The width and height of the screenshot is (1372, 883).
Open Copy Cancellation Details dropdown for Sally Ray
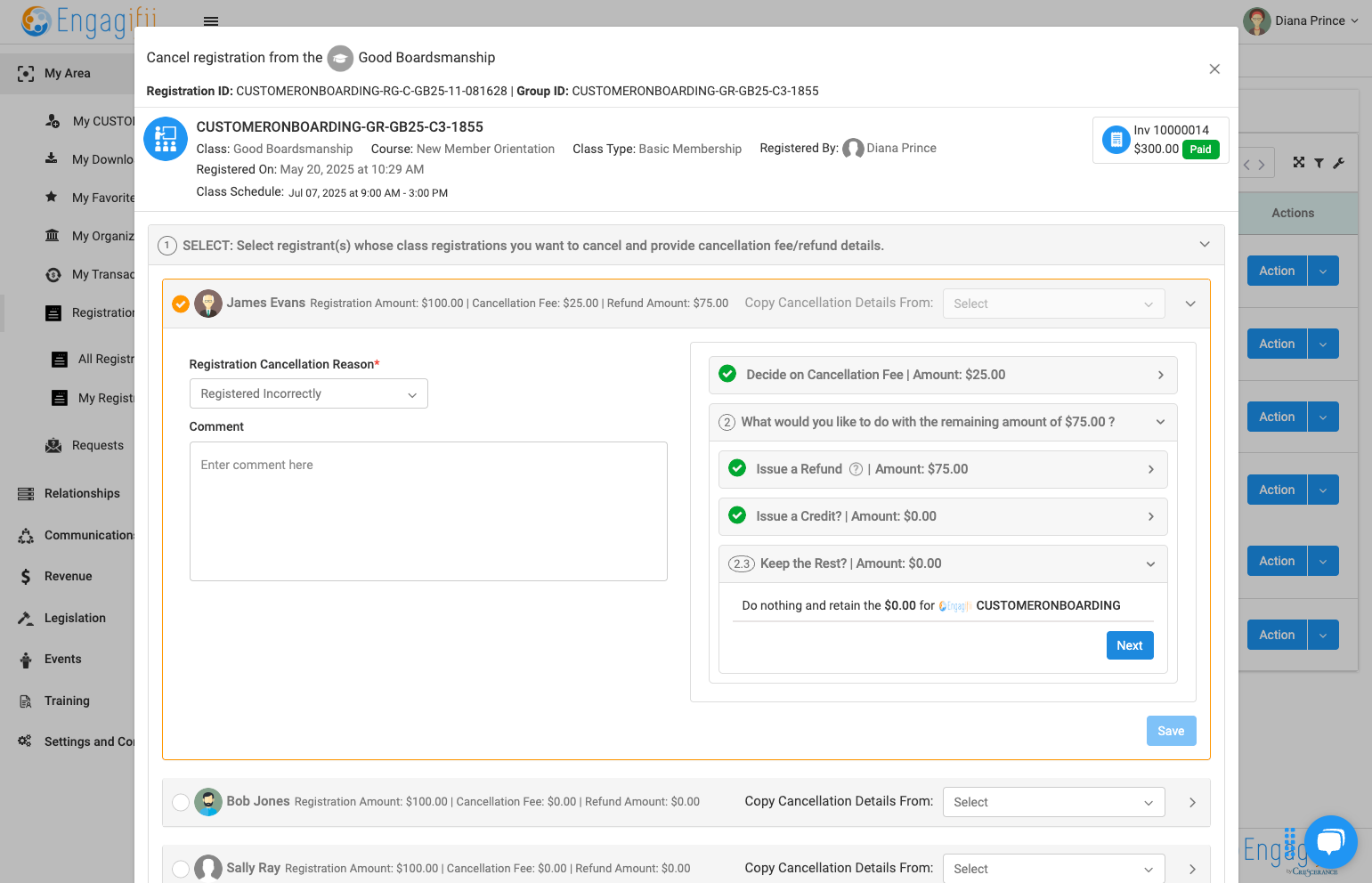[1054, 869]
